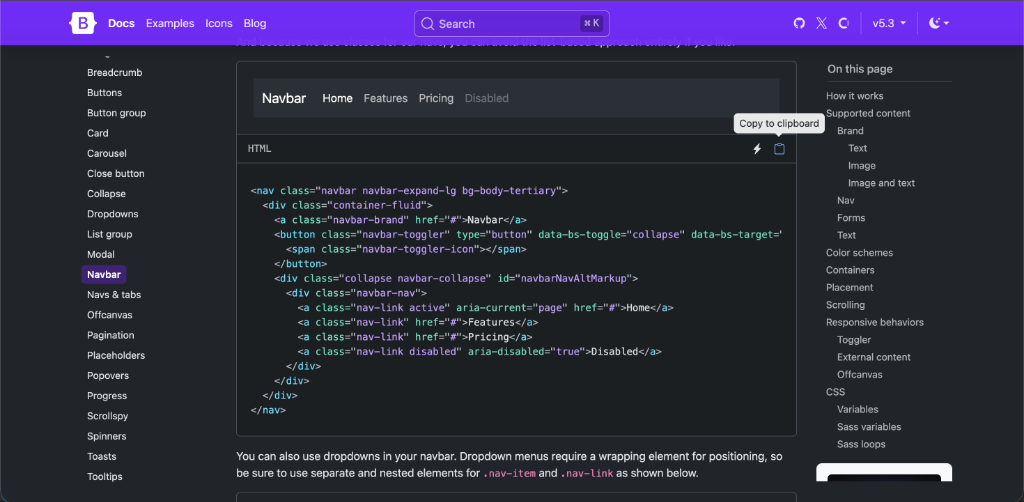Jump to Brand in On this page

(x=850, y=131)
